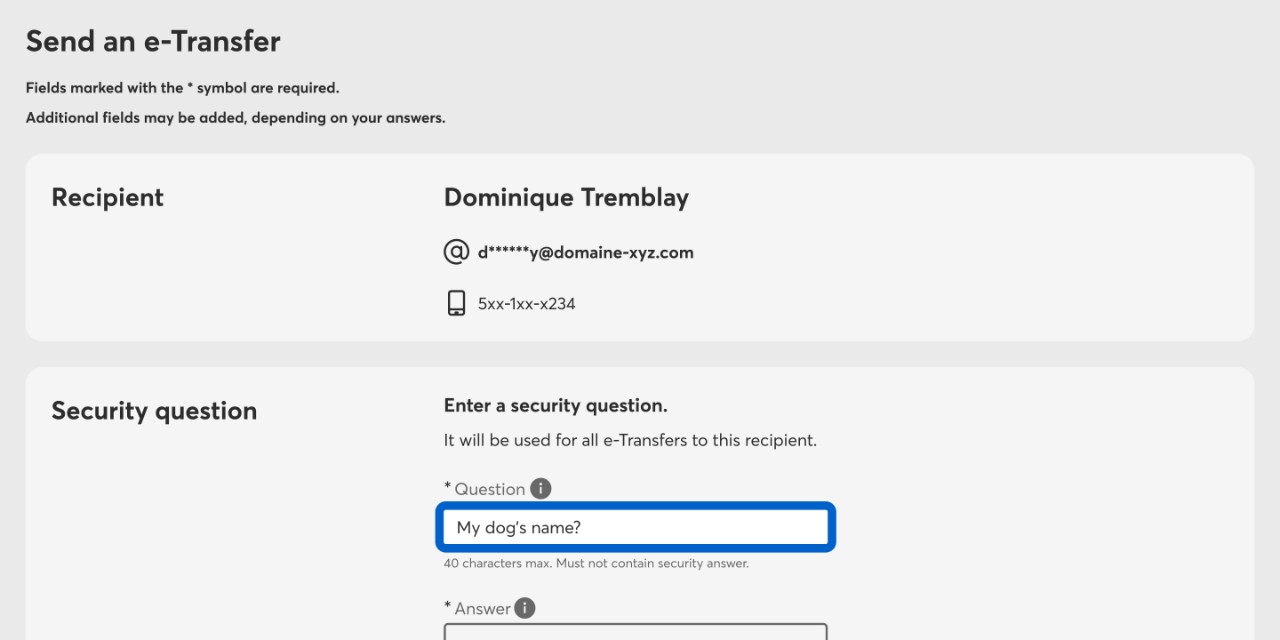Click 'Additional fields may be added' notice
This screenshot has width=1280, height=640.
point(235,118)
